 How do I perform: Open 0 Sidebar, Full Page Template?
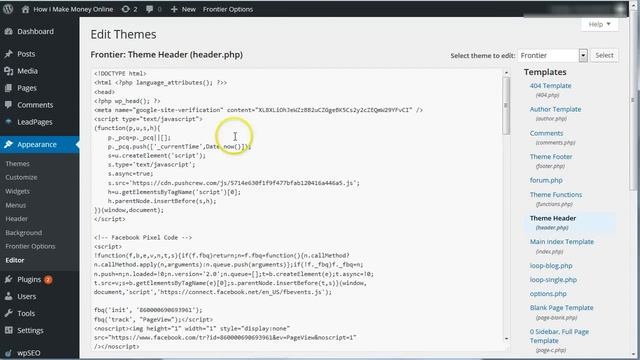click(x=559, y=336)
